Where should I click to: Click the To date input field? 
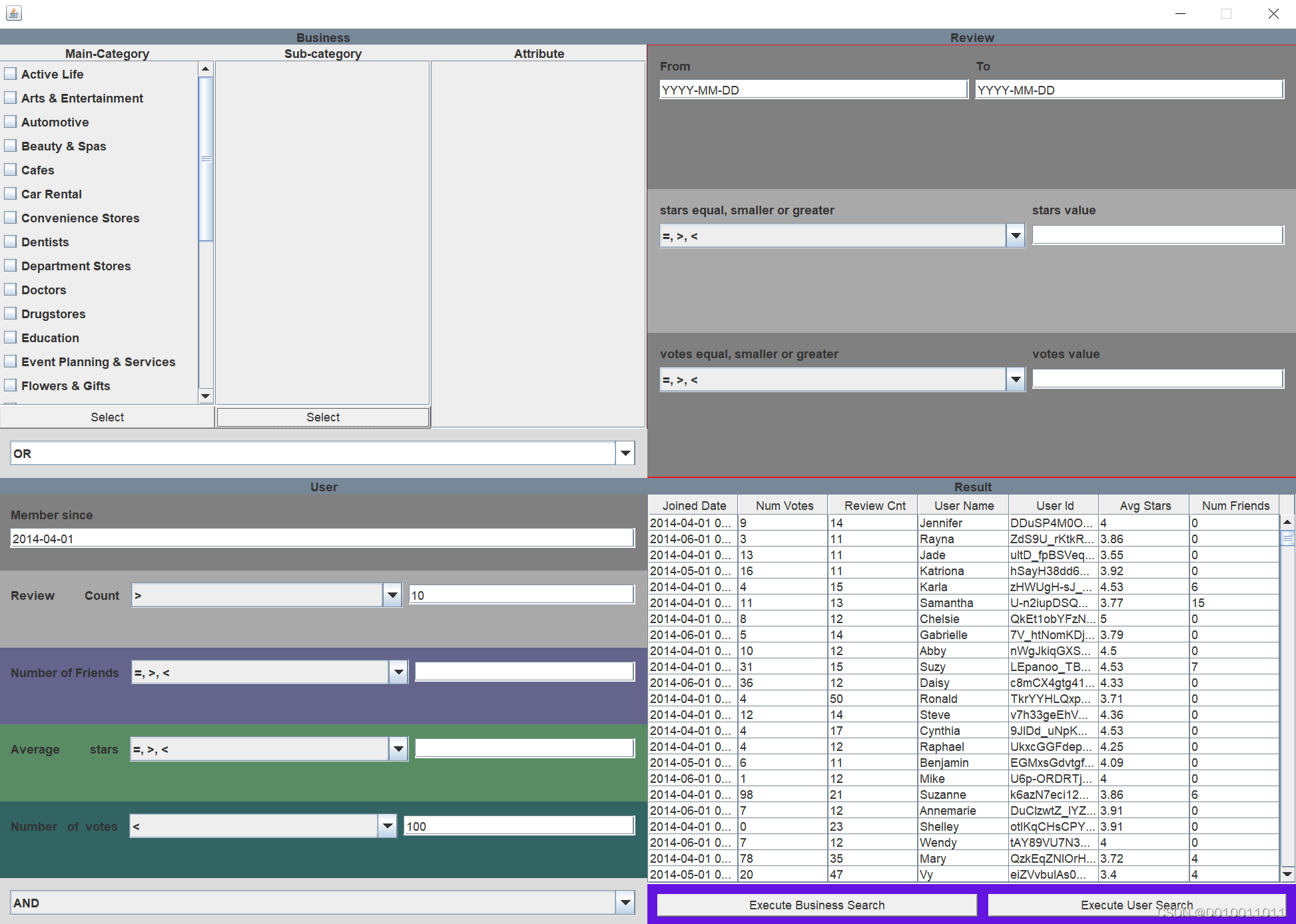pyautogui.click(x=1130, y=90)
